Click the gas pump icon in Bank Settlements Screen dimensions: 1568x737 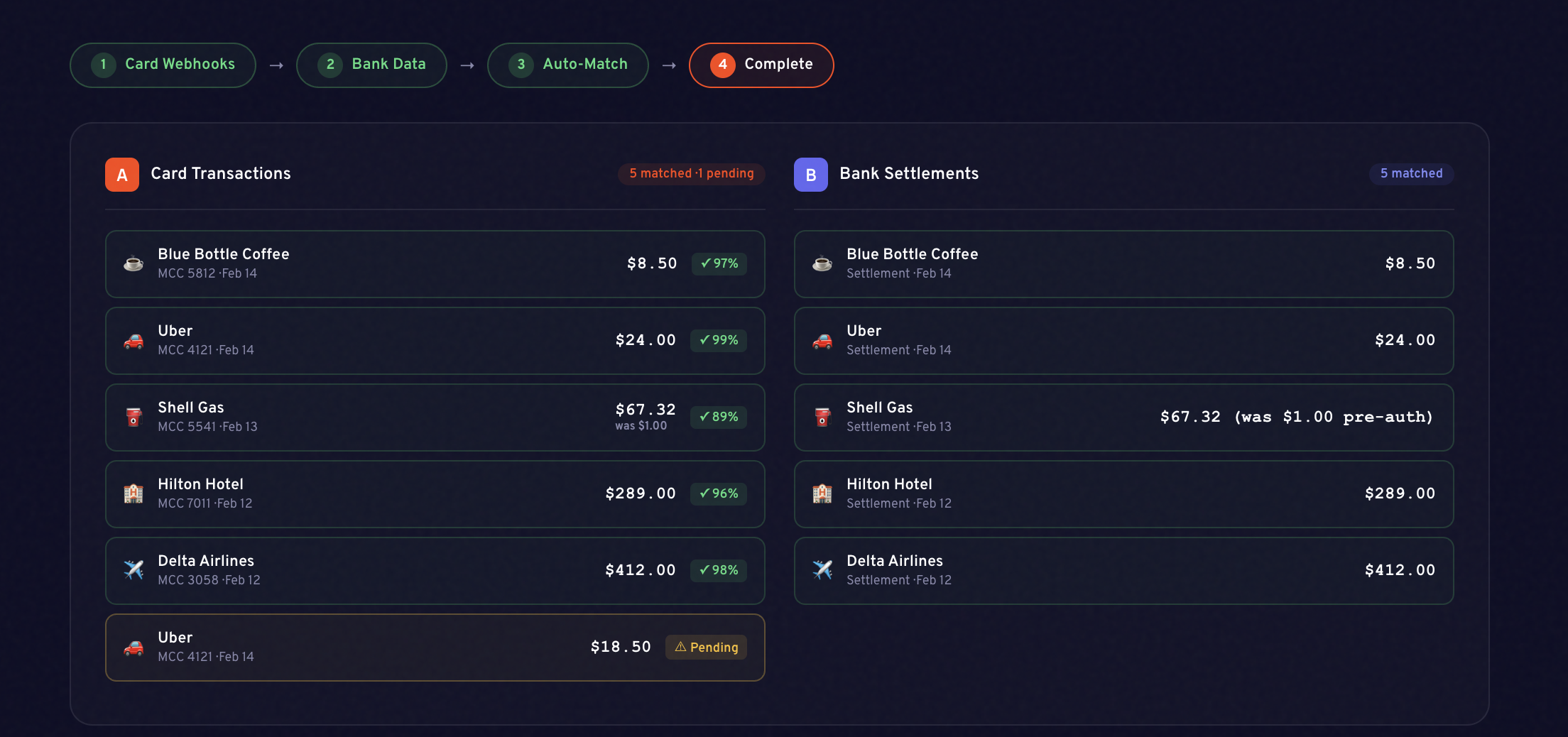pyautogui.click(x=822, y=417)
